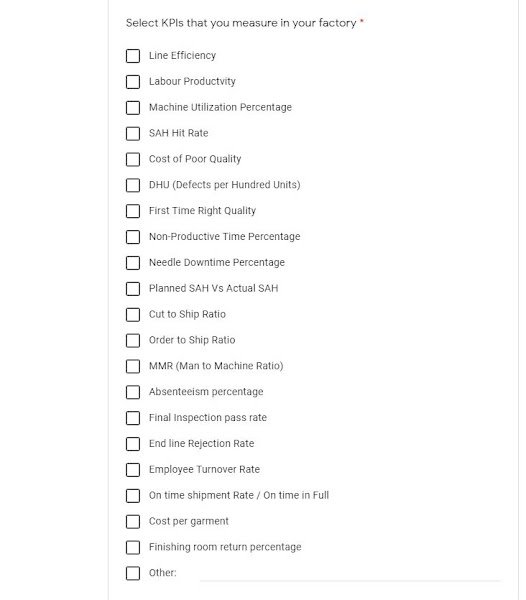Tick the Labour Productivity option

pyautogui.click(x=133, y=82)
